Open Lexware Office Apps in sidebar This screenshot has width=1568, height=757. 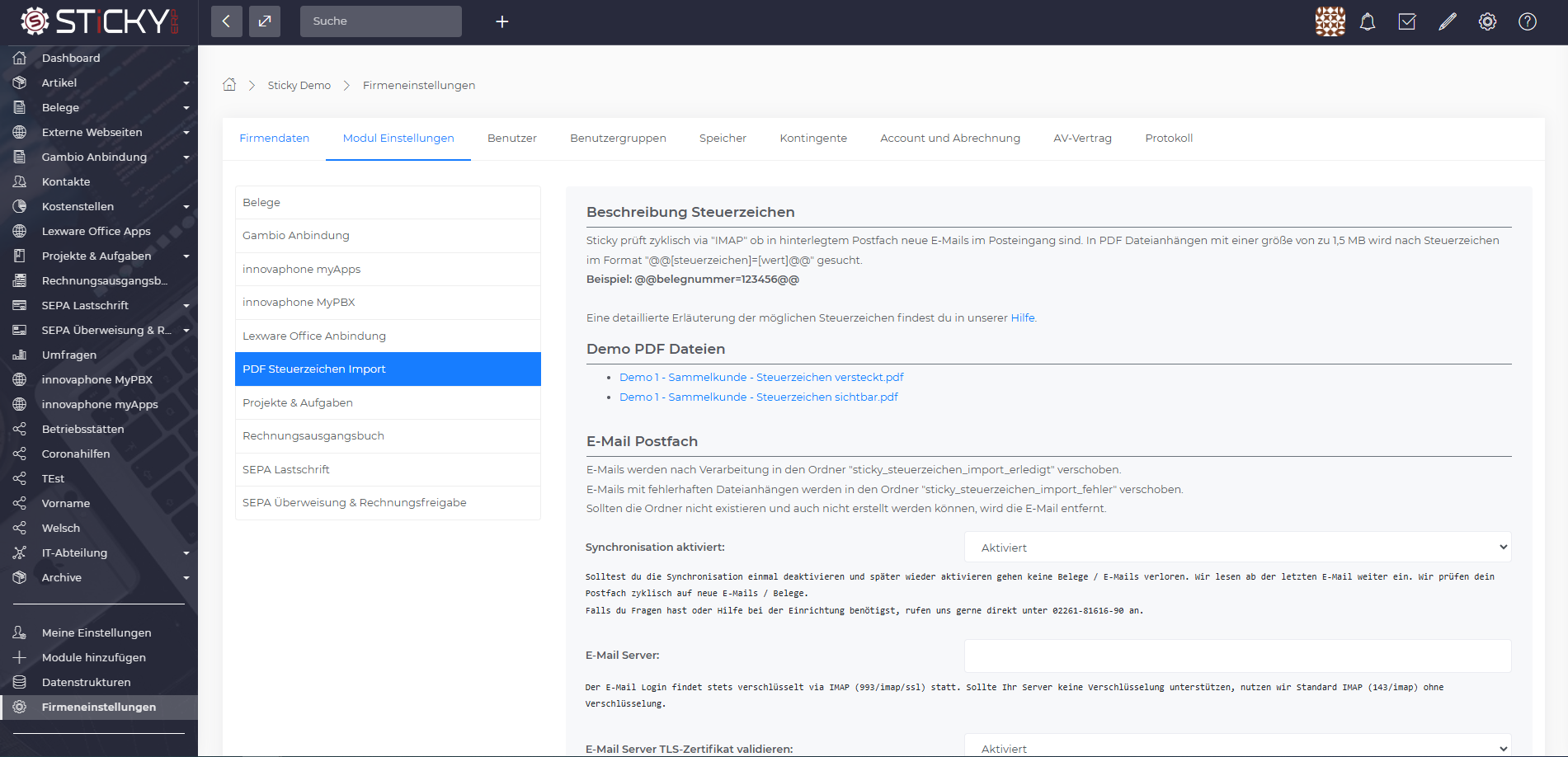point(99,231)
